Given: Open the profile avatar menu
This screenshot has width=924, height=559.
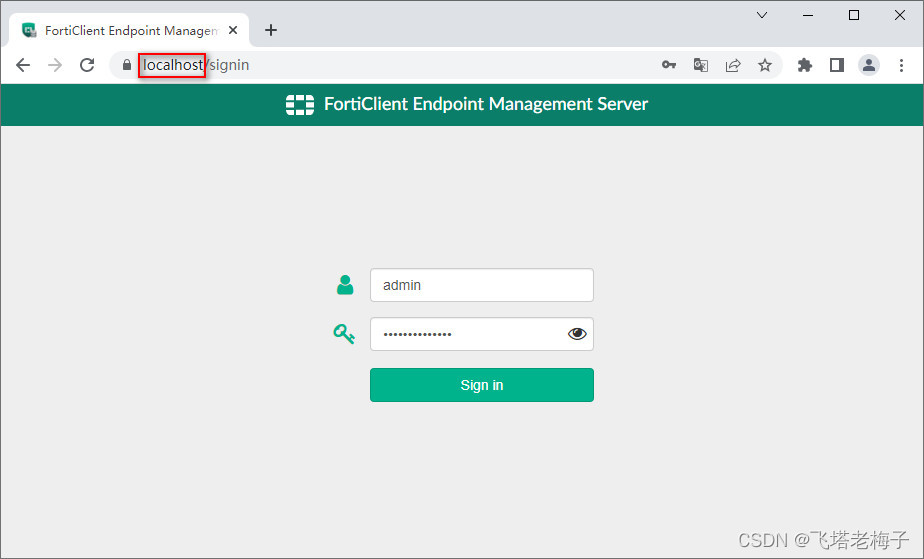Looking at the screenshot, I should coord(869,65).
